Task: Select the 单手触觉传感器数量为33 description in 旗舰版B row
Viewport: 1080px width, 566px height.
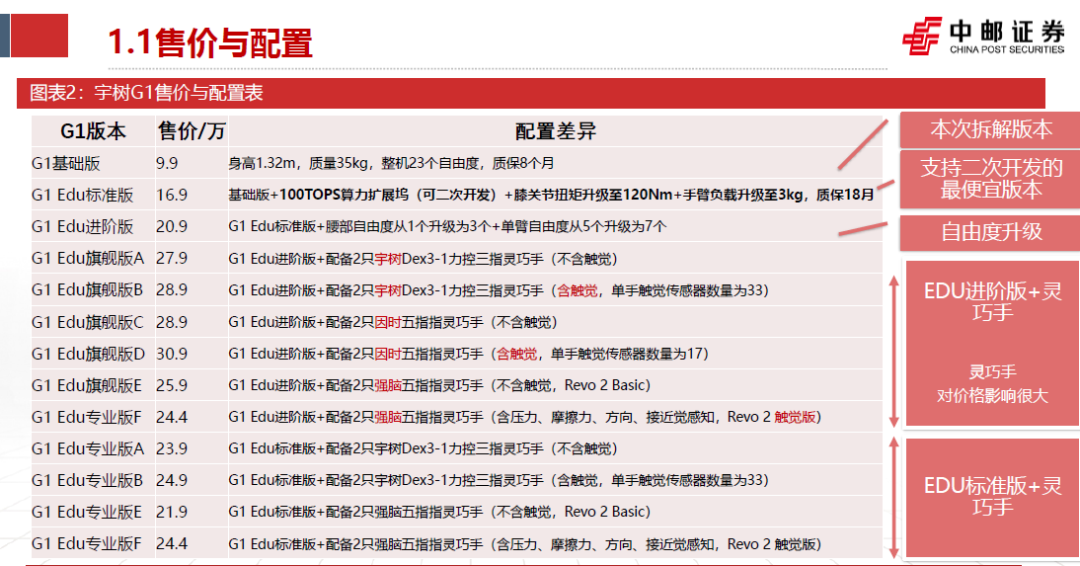Action: click(499, 291)
